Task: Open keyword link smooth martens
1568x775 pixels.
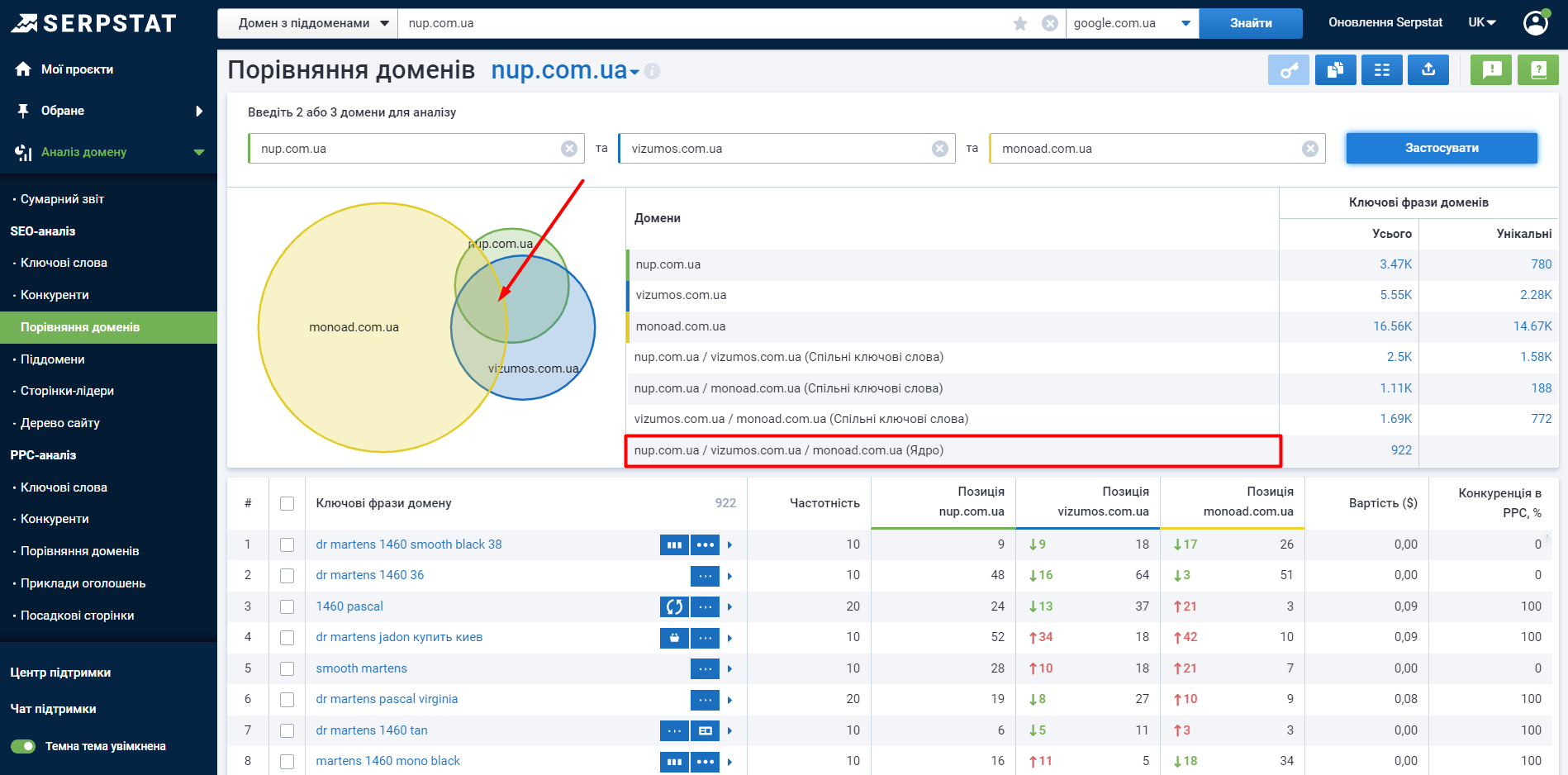Action: click(361, 668)
